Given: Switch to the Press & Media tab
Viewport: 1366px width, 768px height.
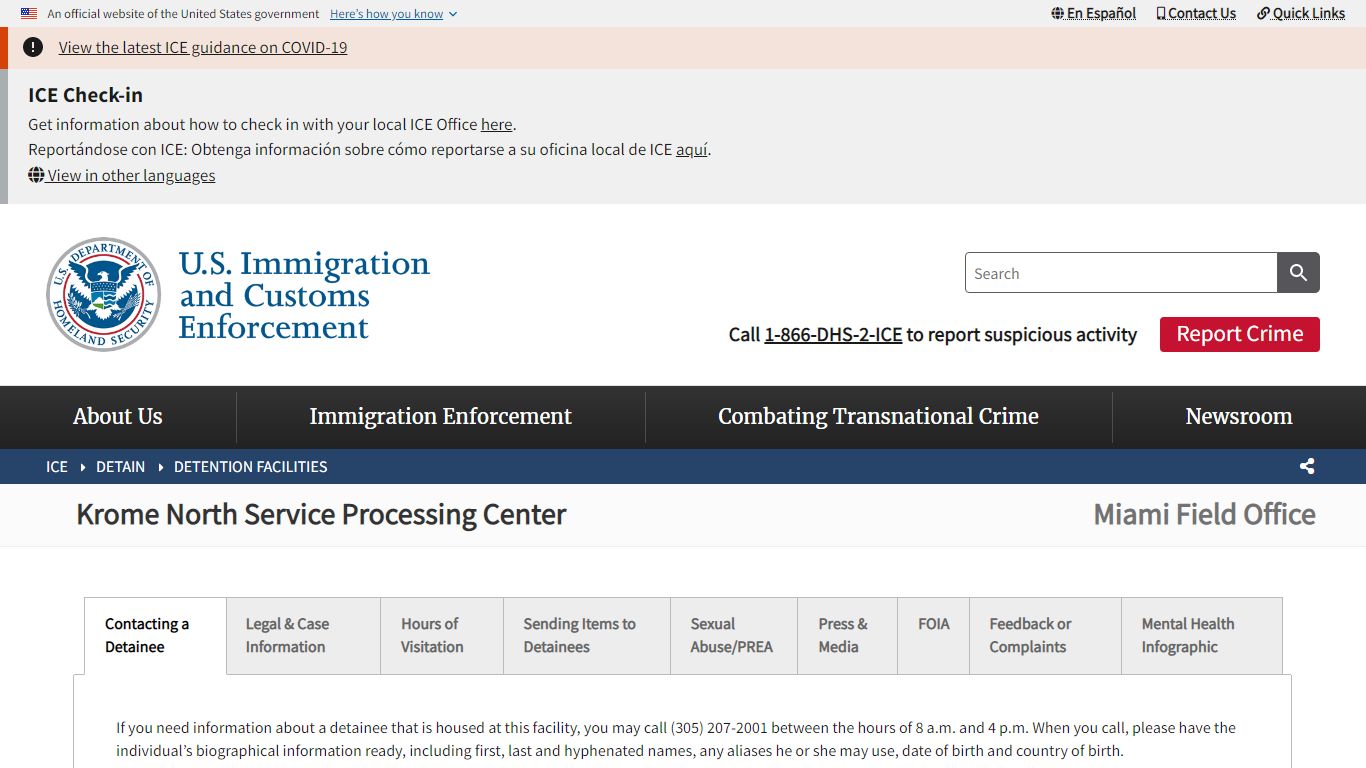Looking at the screenshot, I should tap(847, 635).
